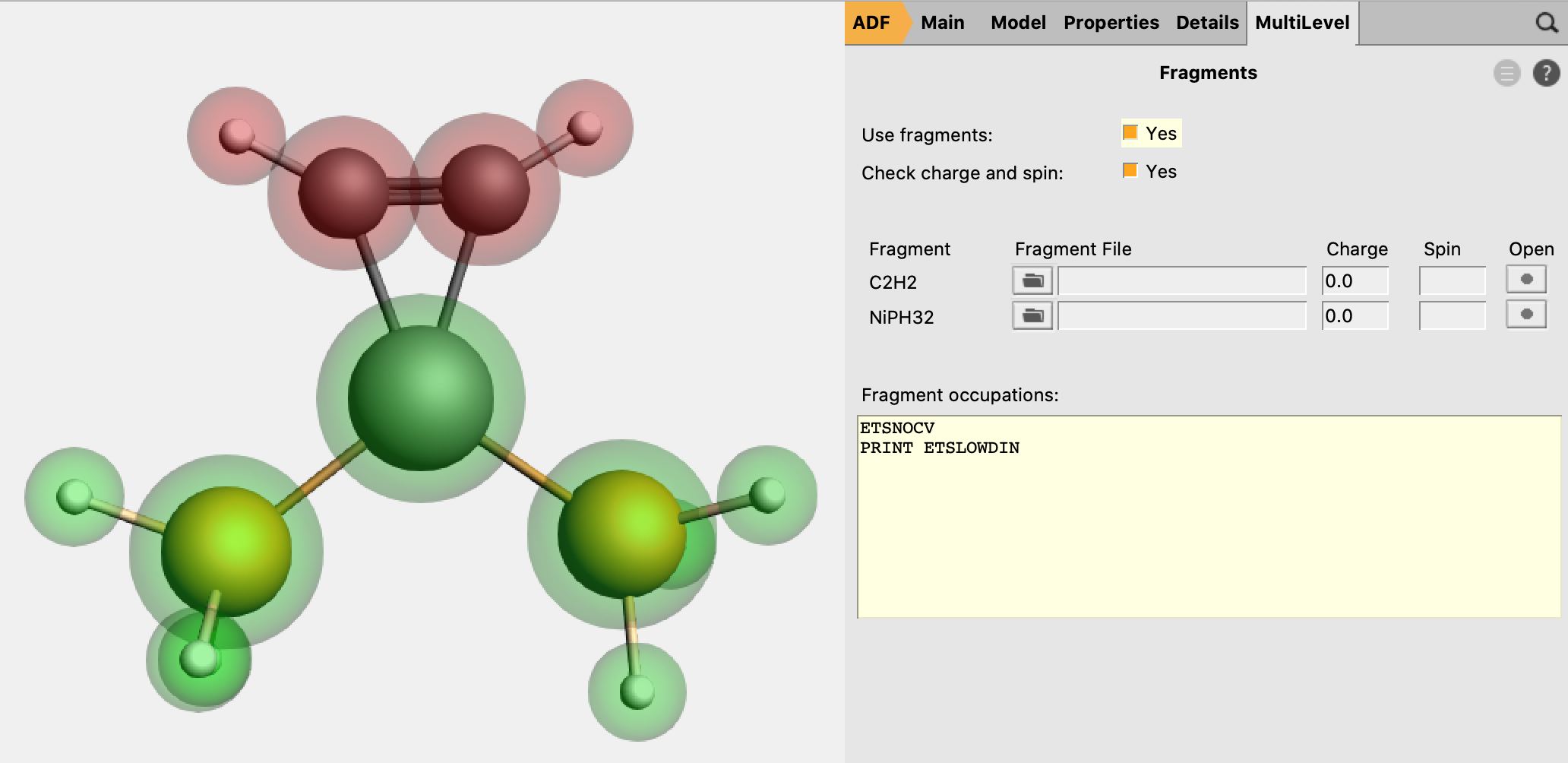Click the Open button for the C2H2 fragment

[x=1527, y=279]
